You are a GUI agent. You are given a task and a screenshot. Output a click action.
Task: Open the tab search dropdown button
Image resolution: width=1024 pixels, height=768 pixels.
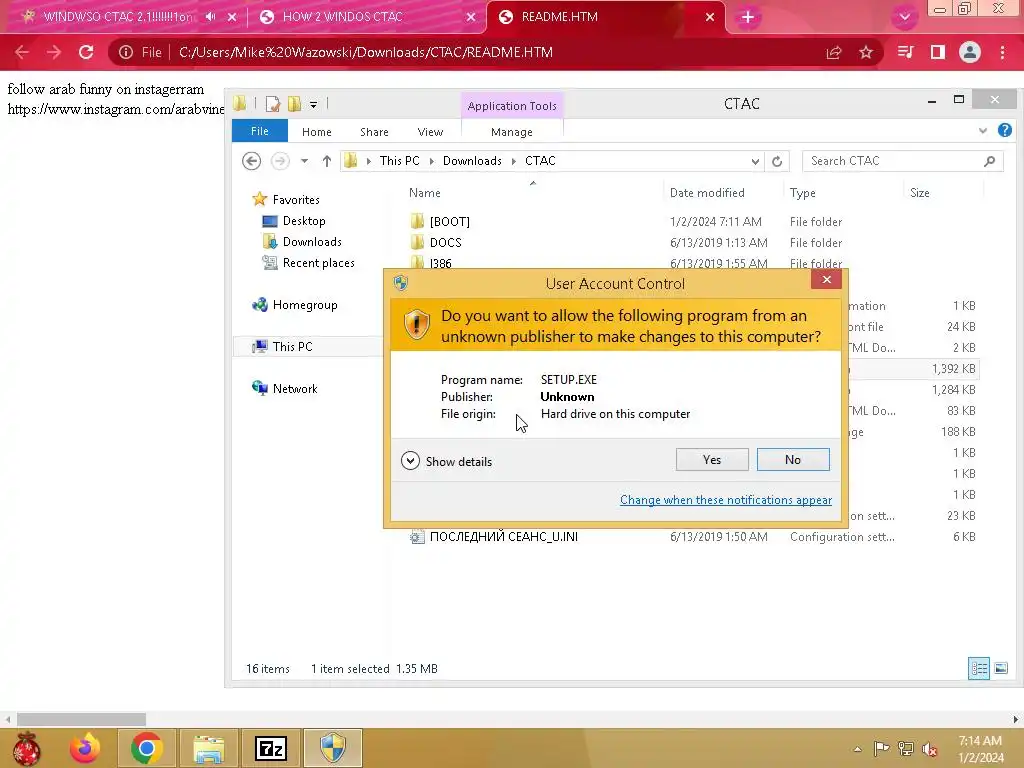click(x=904, y=17)
